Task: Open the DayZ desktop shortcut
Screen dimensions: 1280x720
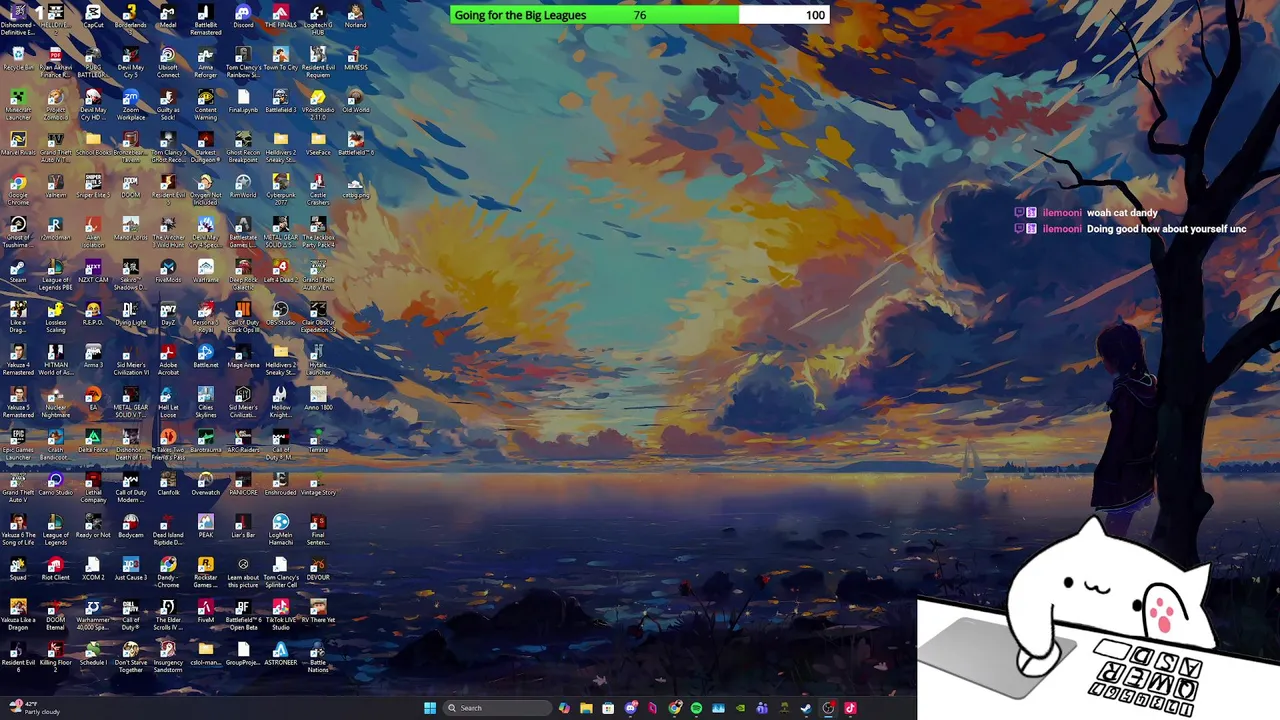Action: 168,313
